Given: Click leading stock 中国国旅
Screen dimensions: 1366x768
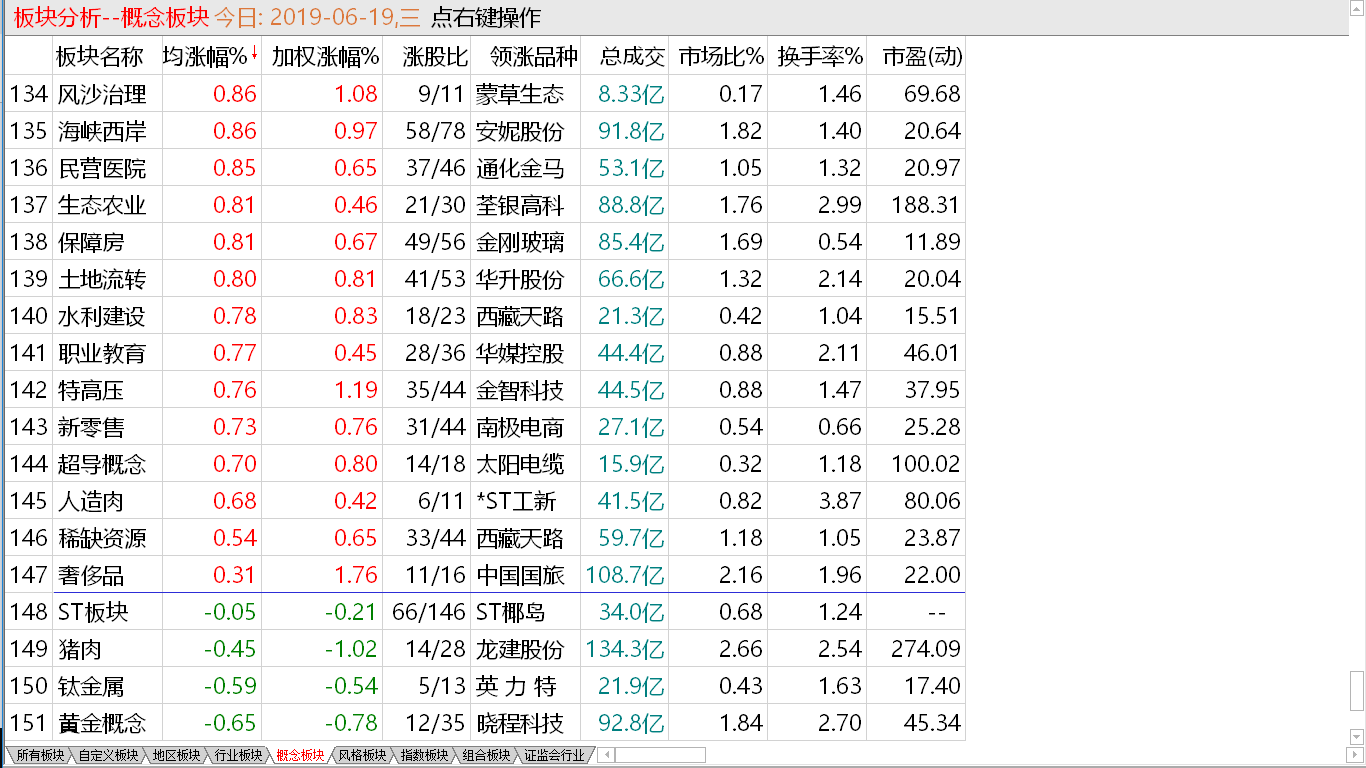Looking at the screenshot, I should 520,575.
